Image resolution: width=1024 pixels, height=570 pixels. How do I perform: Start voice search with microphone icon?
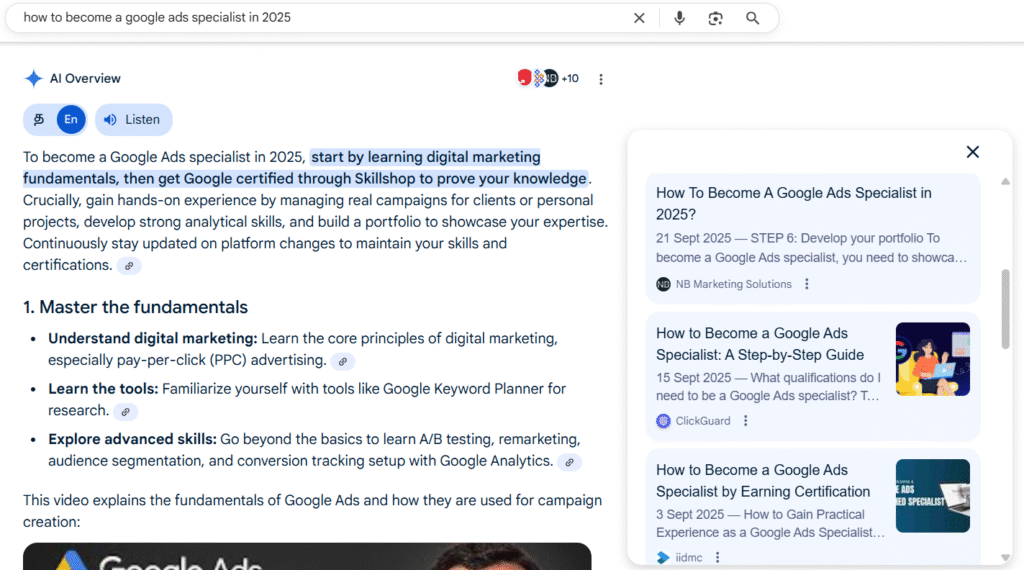pyautogui.click(x=679, y=18)
